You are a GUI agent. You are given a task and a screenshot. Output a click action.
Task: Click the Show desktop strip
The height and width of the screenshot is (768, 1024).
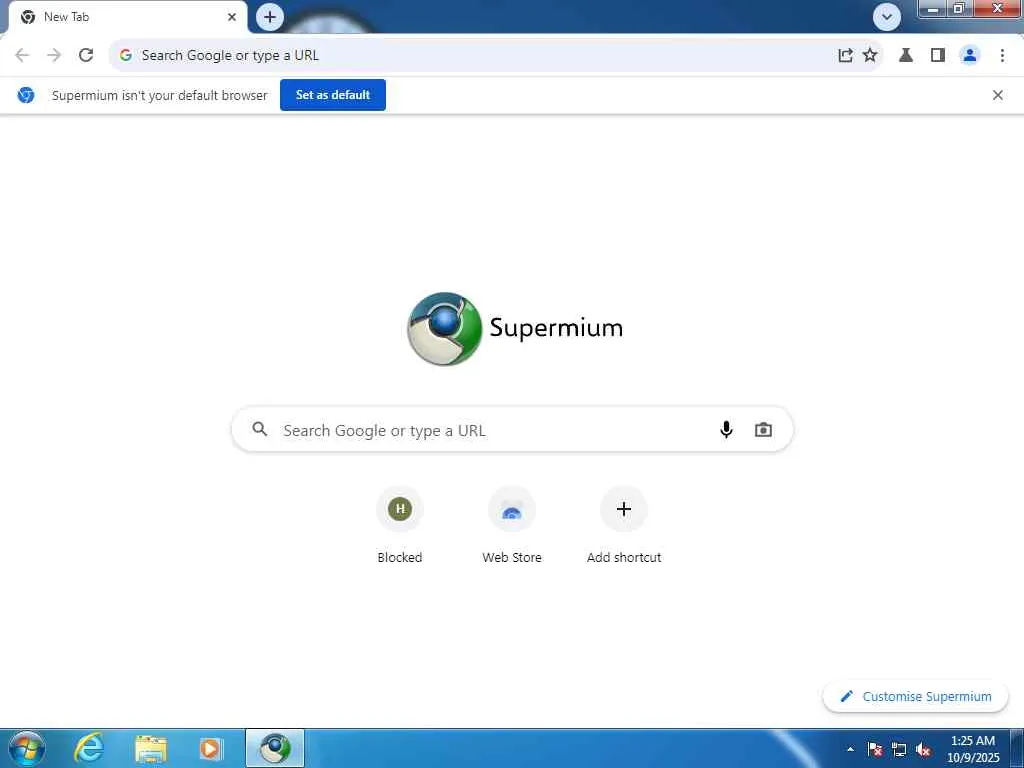(x=1016, y=748)
